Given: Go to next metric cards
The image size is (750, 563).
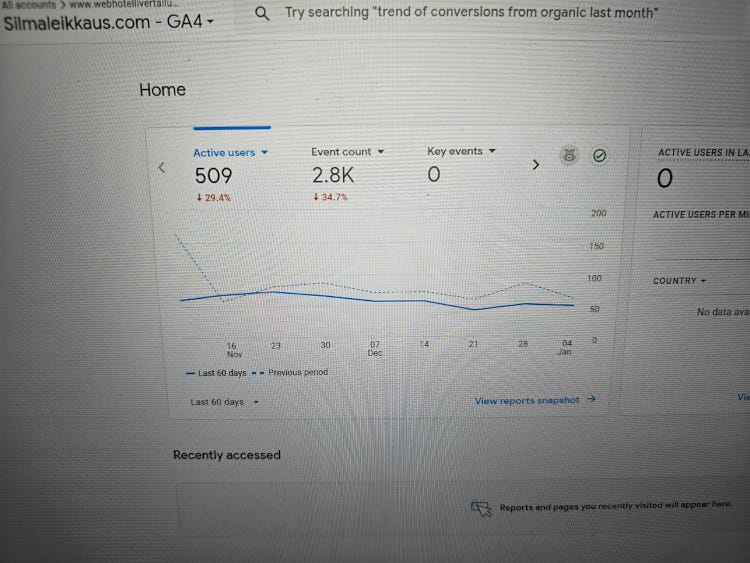Looking at the screenshot, I should (x=535, y=164).
